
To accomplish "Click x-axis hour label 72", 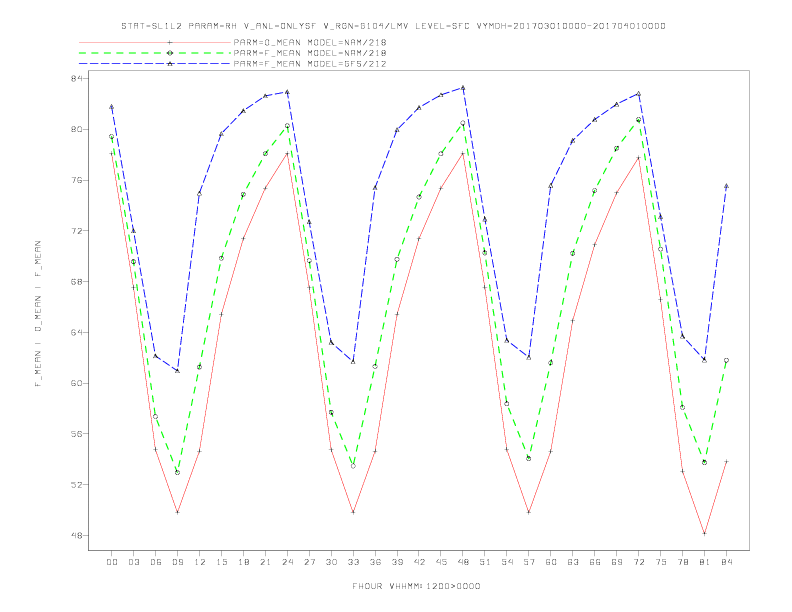I will [x=638, y=562].
